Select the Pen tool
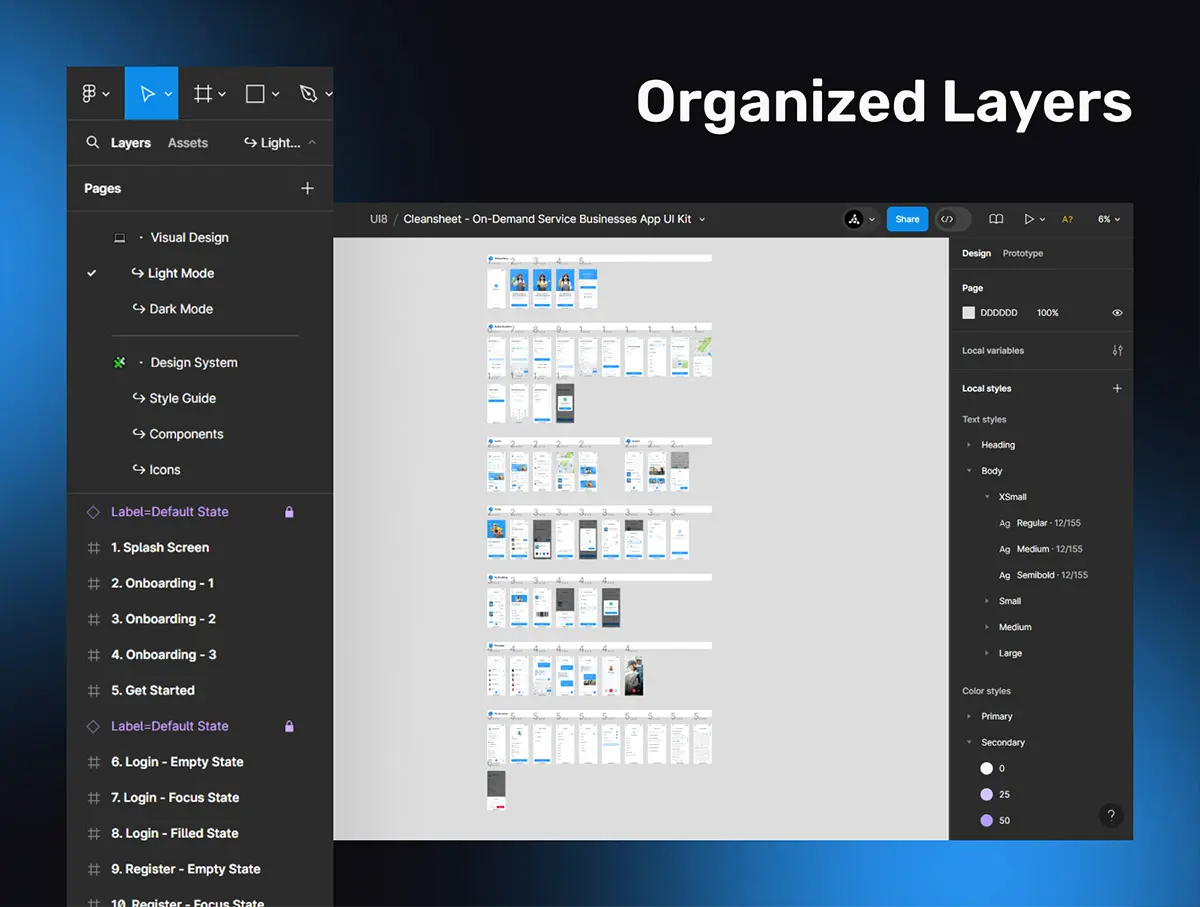Viewport: 1200px width, 907px height. [x=308, y=94]
